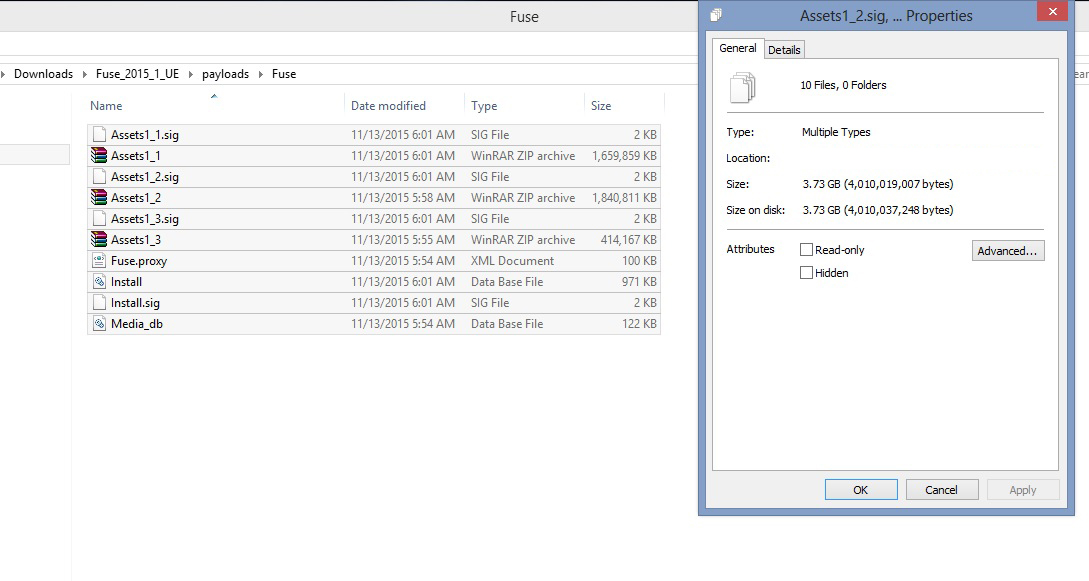Click the Fuse.proxy XML document icon

[99, 260]
